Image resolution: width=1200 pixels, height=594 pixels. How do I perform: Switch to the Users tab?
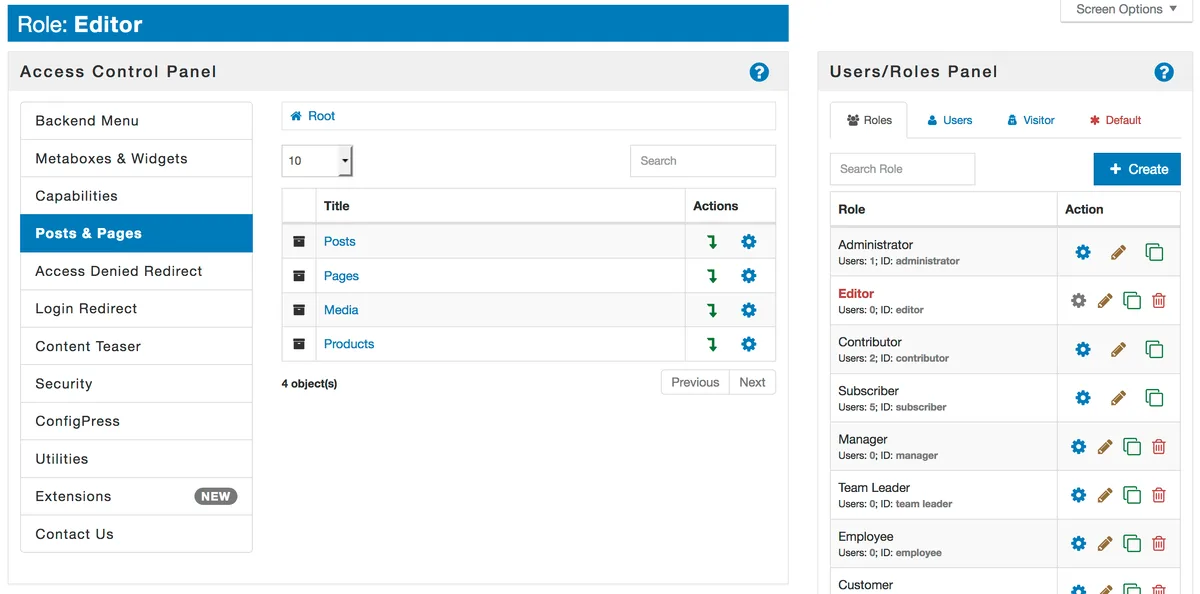tap(949, 120)
